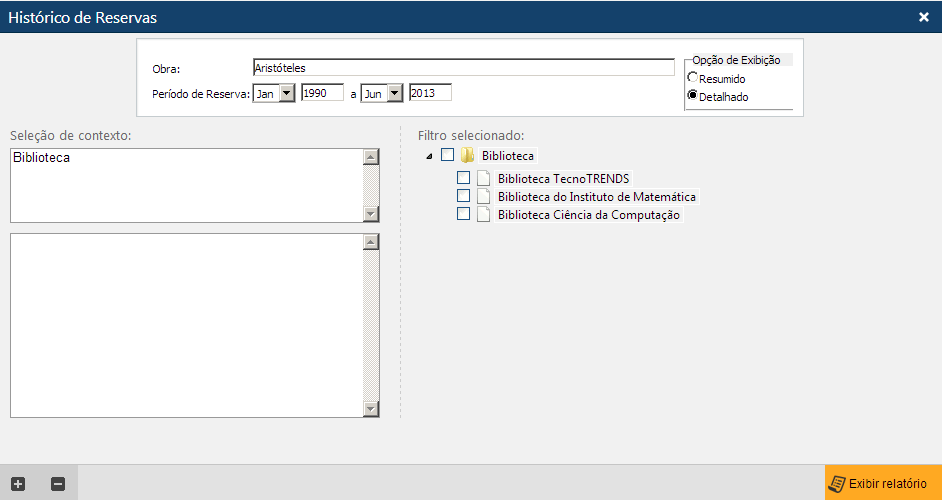942x500 pixels.
Task: Click the Obra text field
Action: click(x=463, y=68)
